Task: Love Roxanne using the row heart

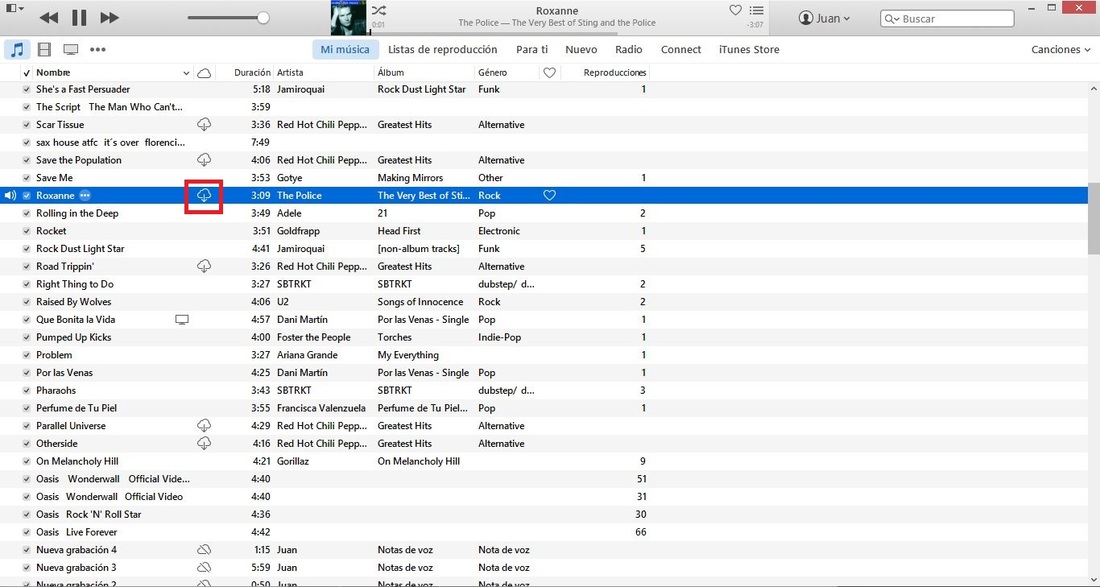Action: 549,196
